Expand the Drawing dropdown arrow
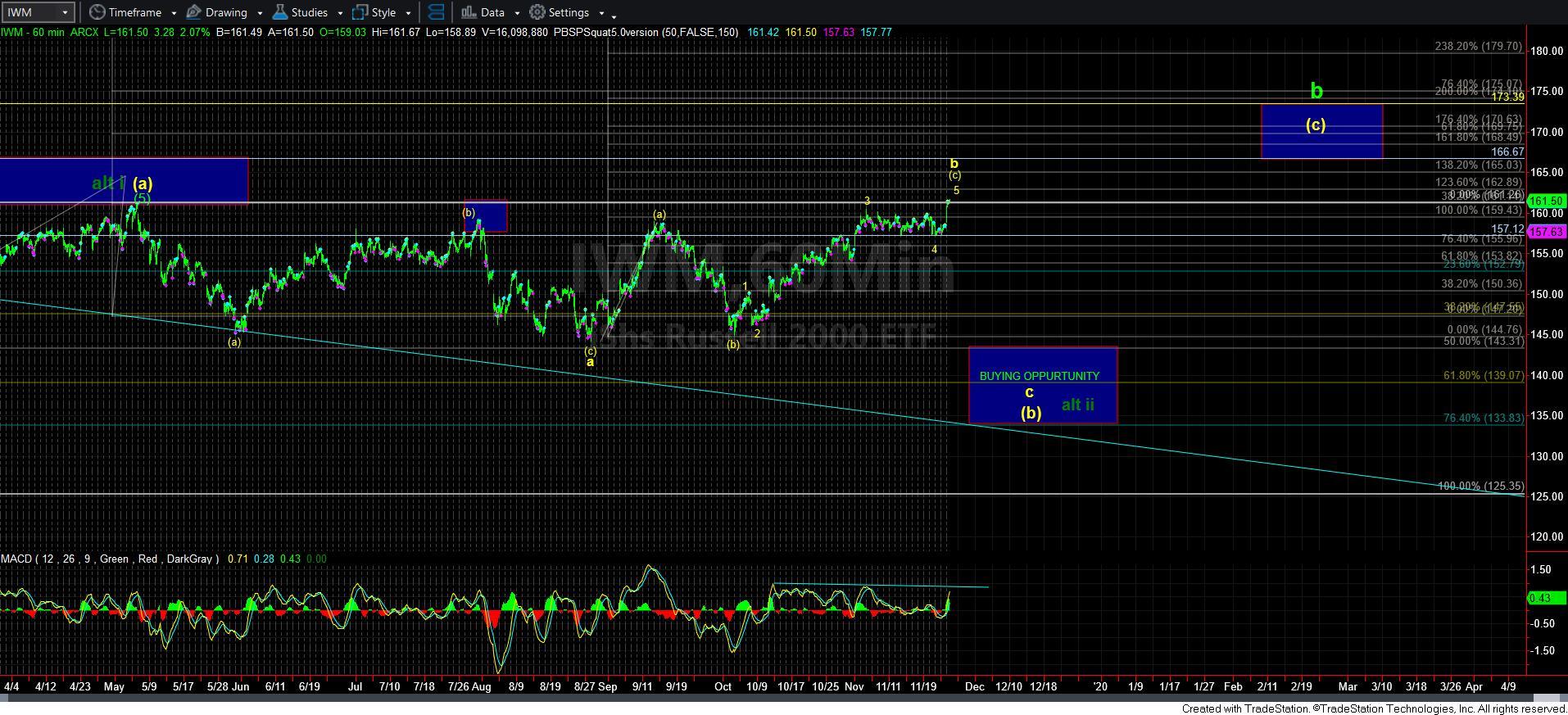Image resolution: width=1568 pixels, height=715 pixels. (x=260, y=13)
